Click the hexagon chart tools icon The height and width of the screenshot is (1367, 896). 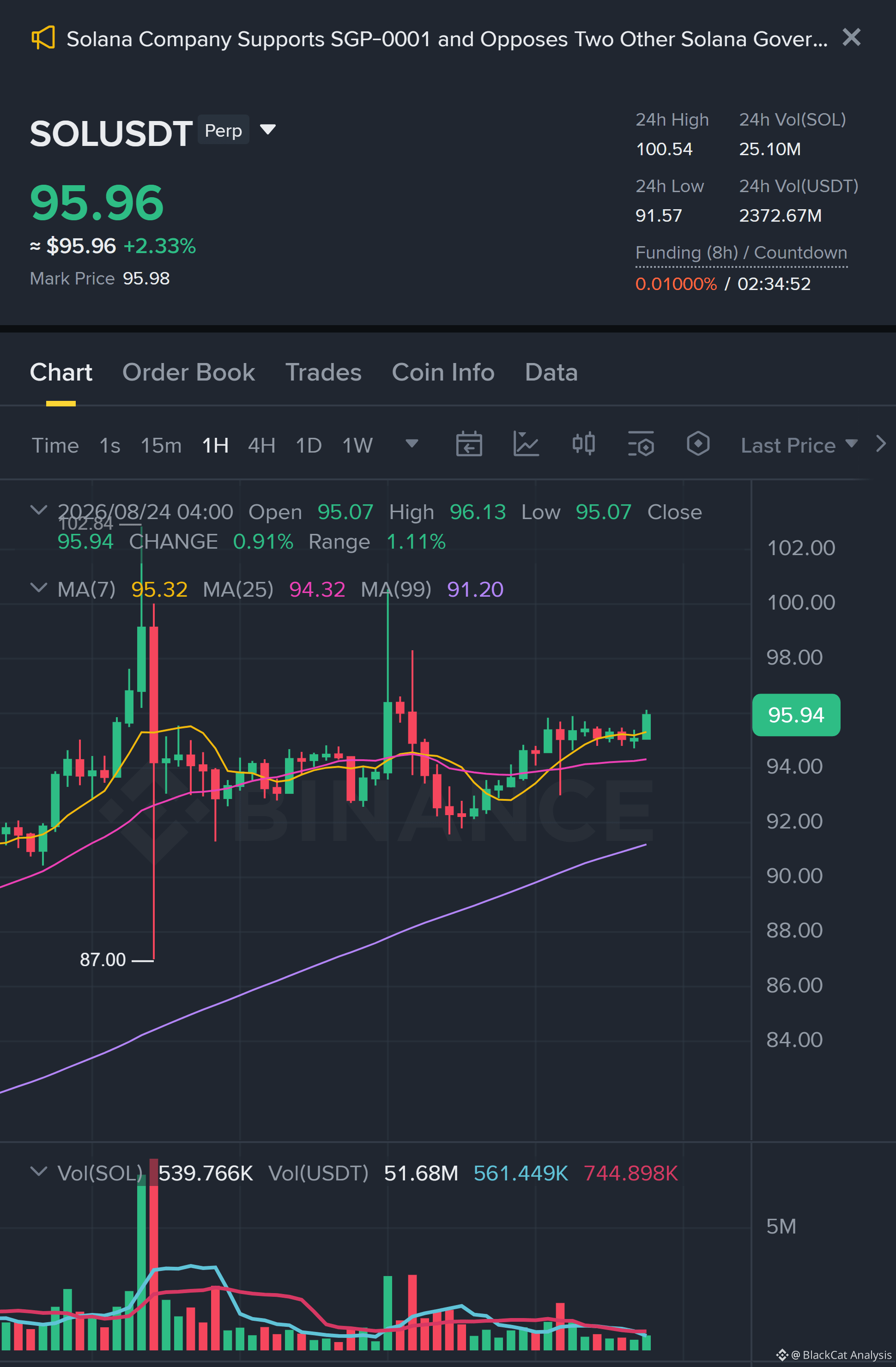pos(698,444)
